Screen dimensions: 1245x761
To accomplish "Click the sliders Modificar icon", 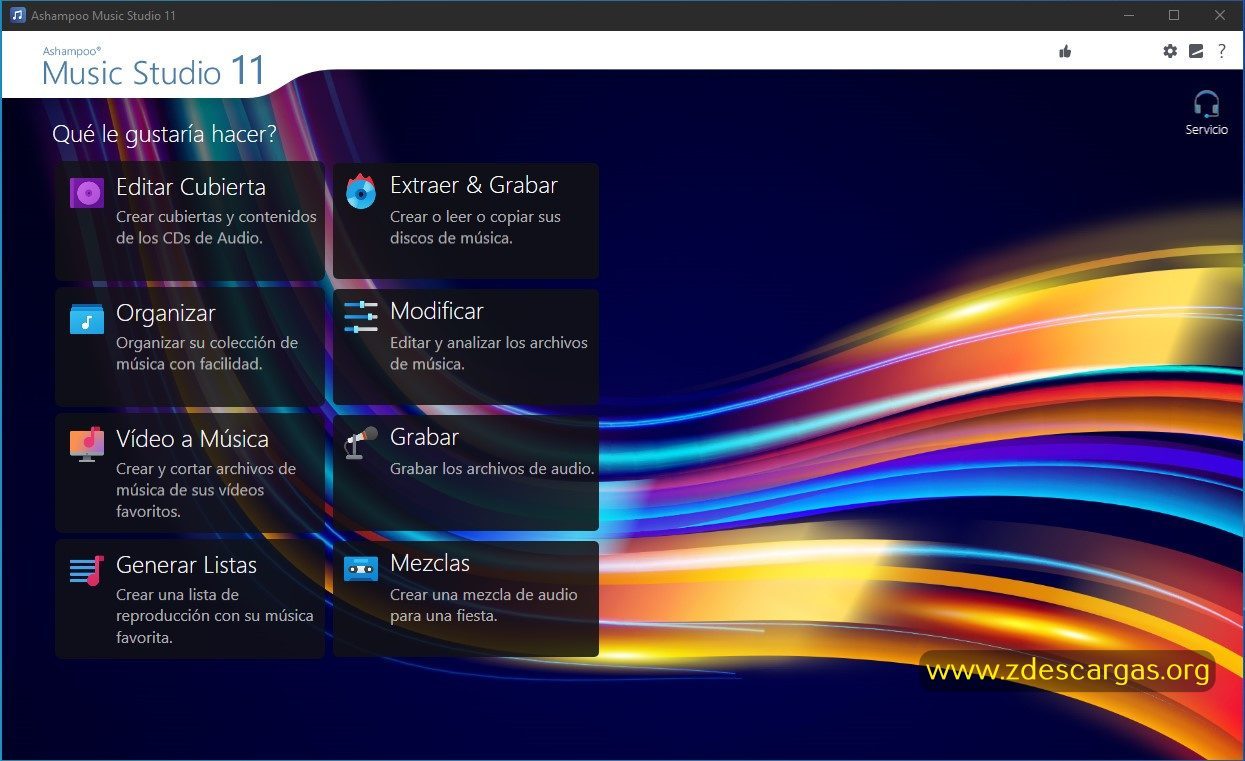I will pos(361,317).
